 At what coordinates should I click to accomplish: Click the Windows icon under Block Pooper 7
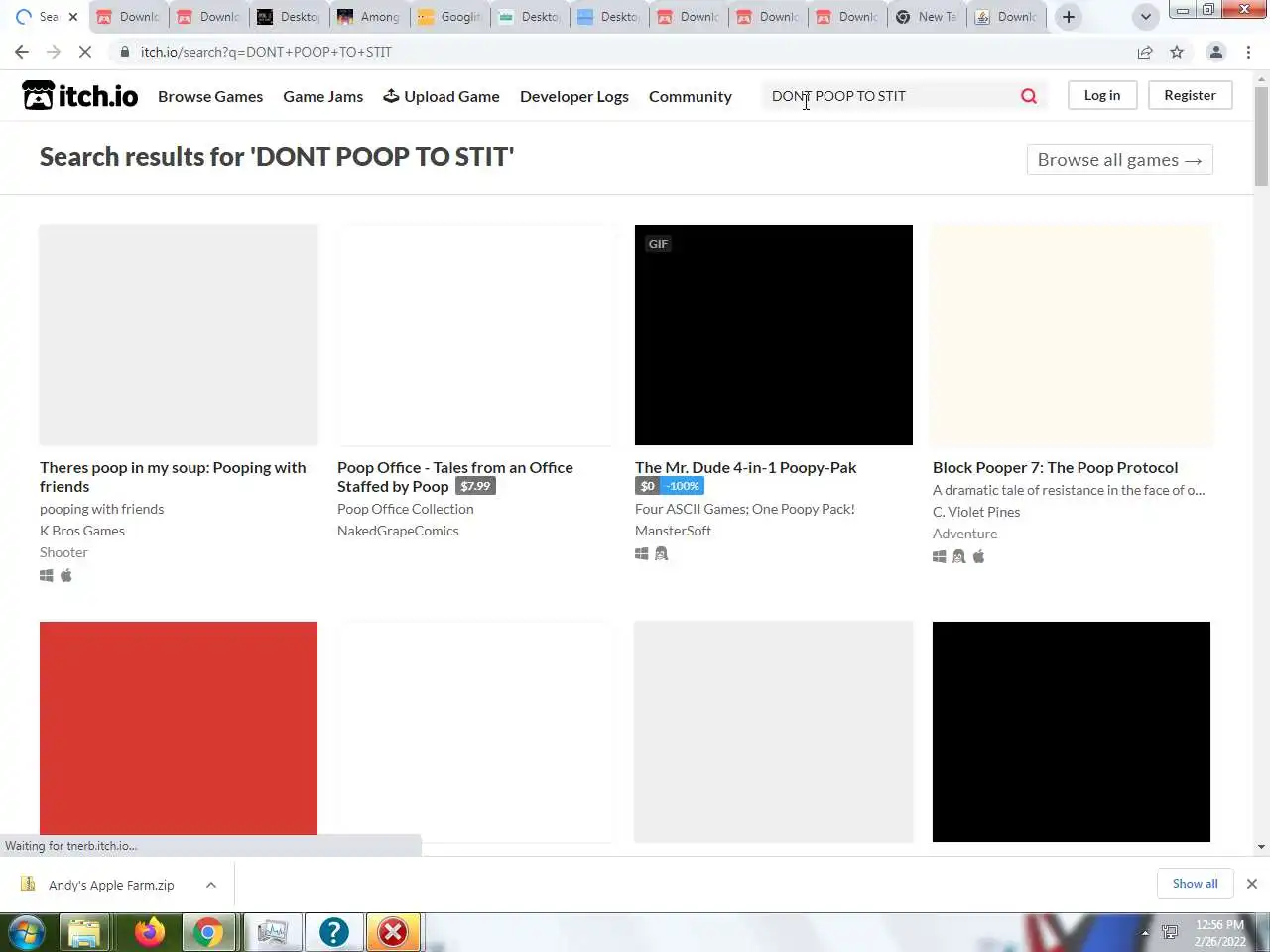[940, 557]
